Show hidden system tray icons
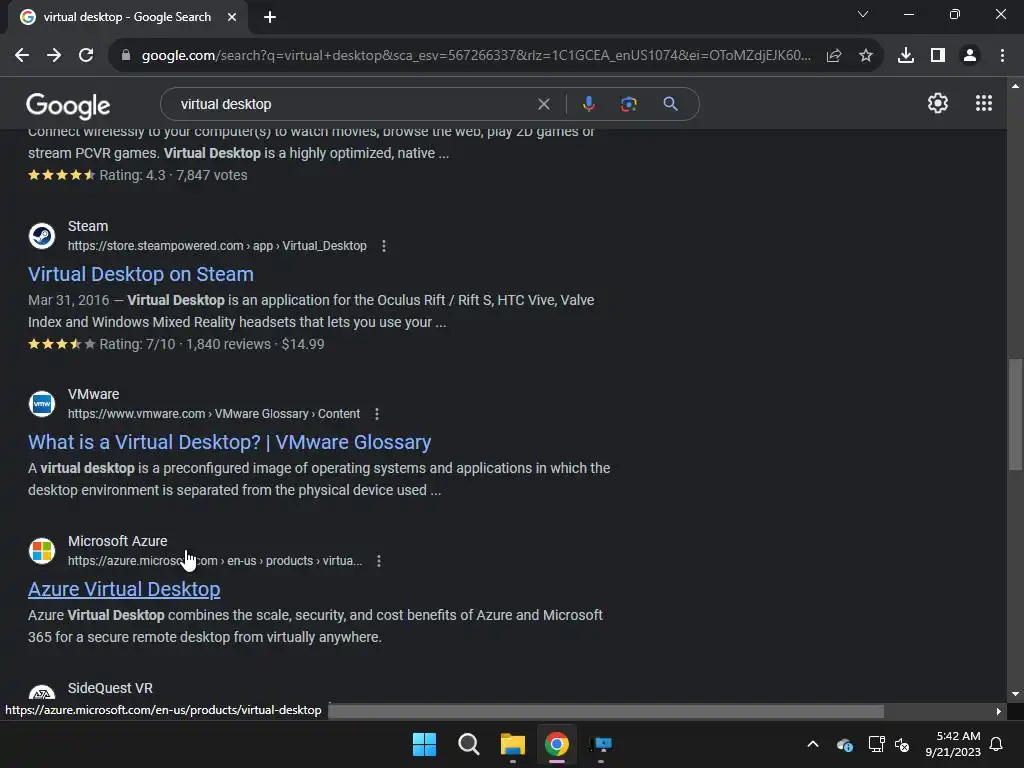This screenshot has height=768, width=1024. point(813,744)
